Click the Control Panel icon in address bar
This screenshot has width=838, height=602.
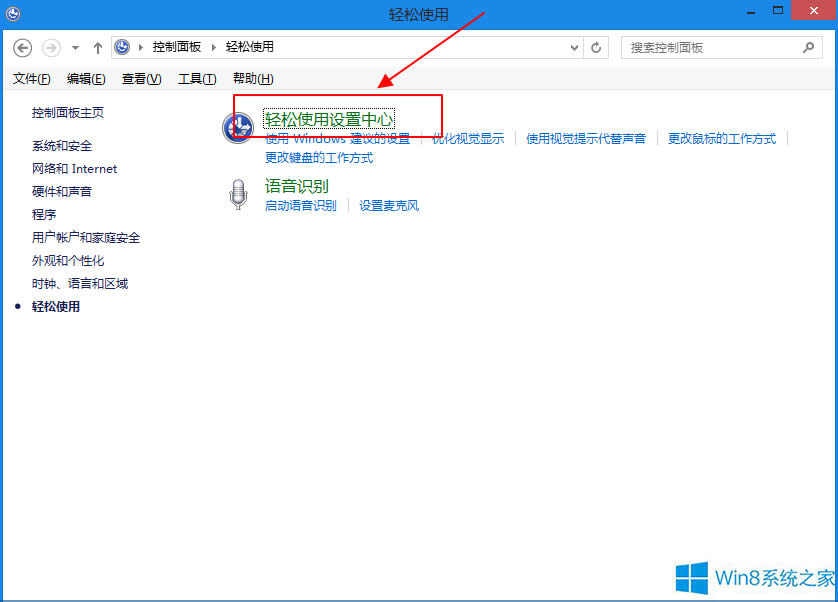(122, 46)
